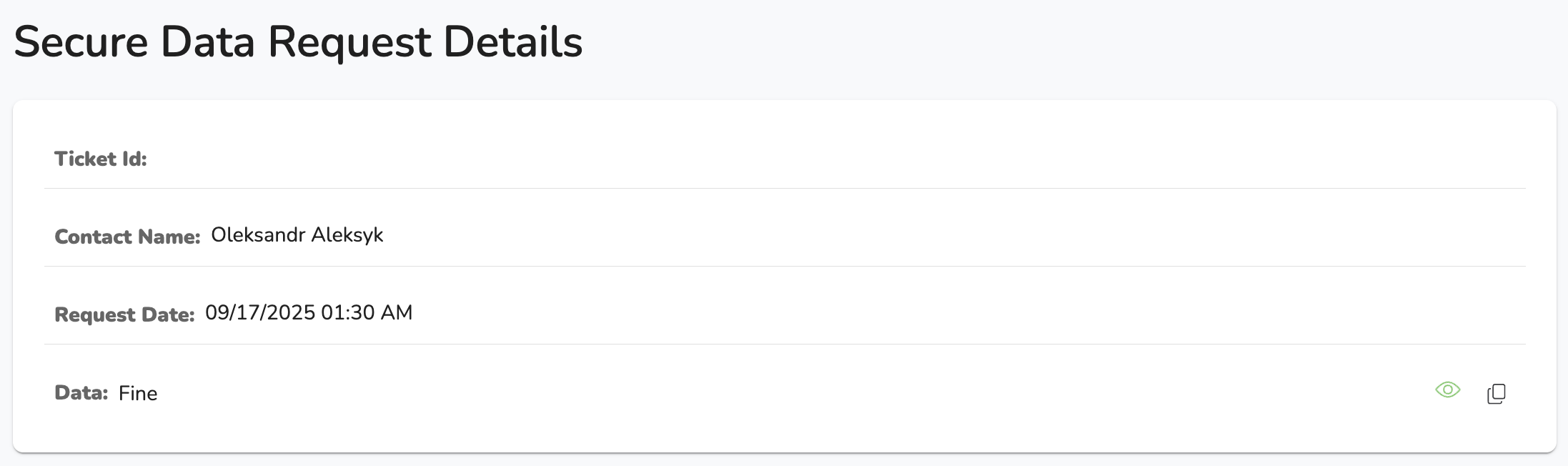The height and width of the screenshot is (466, 1568).
Task: Click the word Data in the page heading
Action: (208, 41)
